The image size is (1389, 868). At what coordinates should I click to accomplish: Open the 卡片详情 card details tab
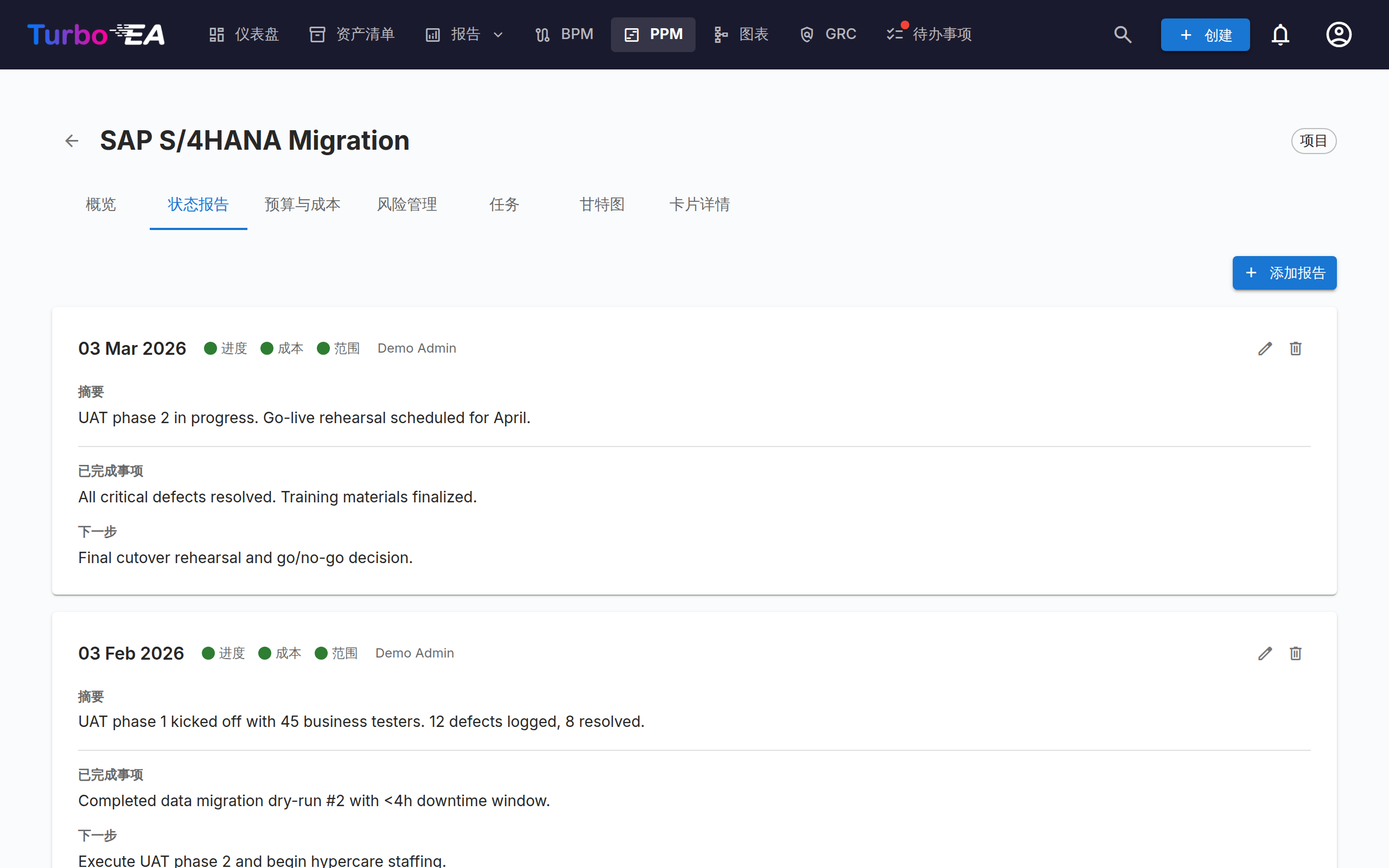(x=700, y=205)
